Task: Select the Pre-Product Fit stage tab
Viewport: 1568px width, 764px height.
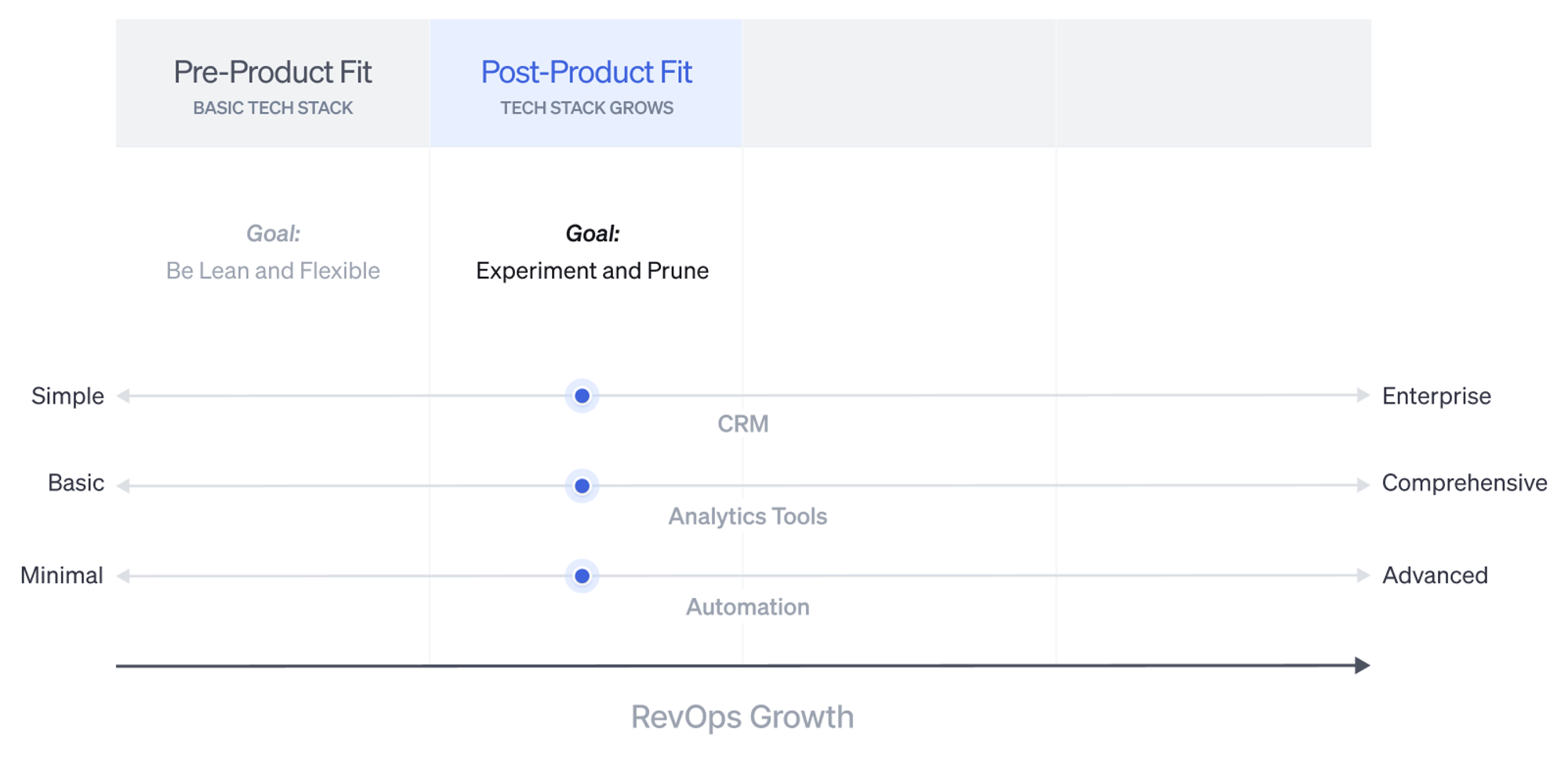Action: [273, 83]
